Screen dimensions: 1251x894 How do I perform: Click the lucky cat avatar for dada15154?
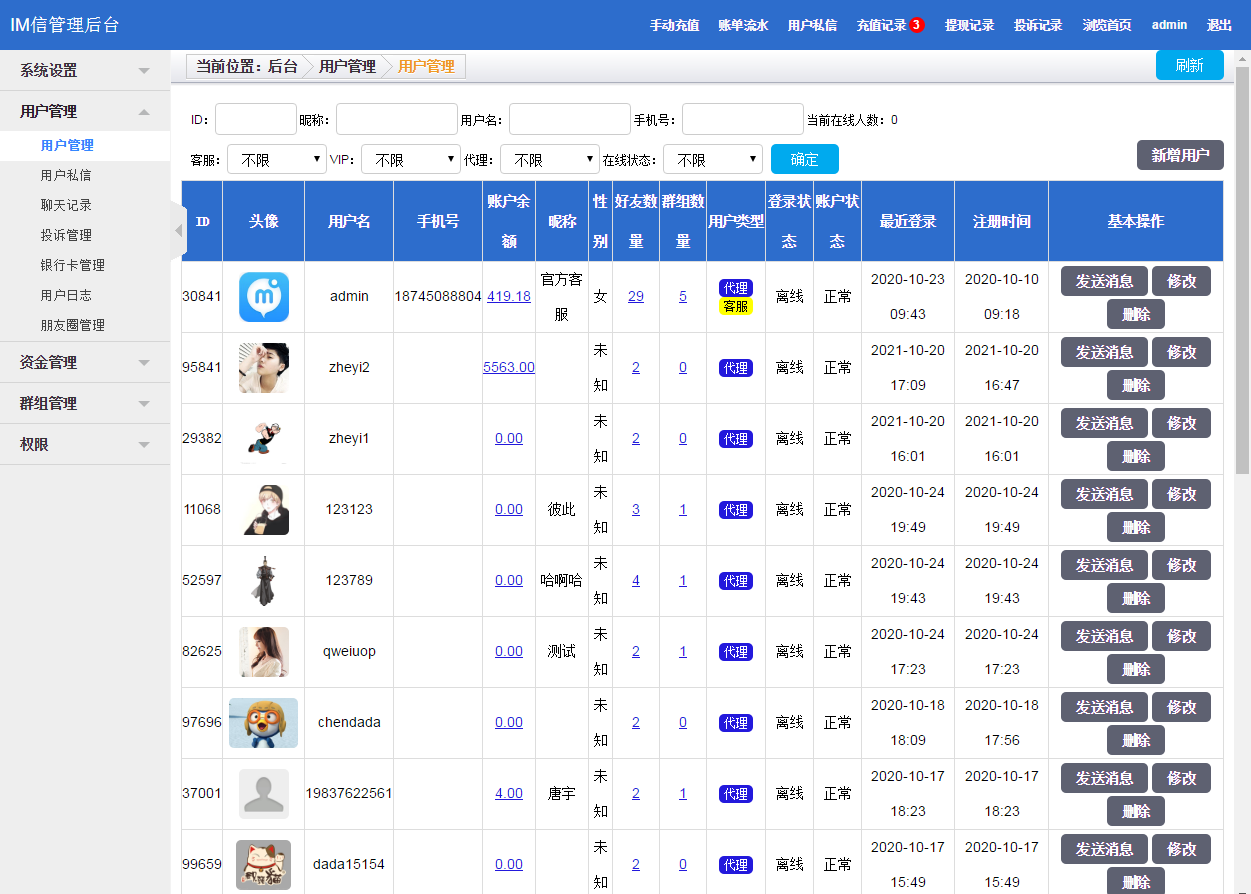[264, 865]
